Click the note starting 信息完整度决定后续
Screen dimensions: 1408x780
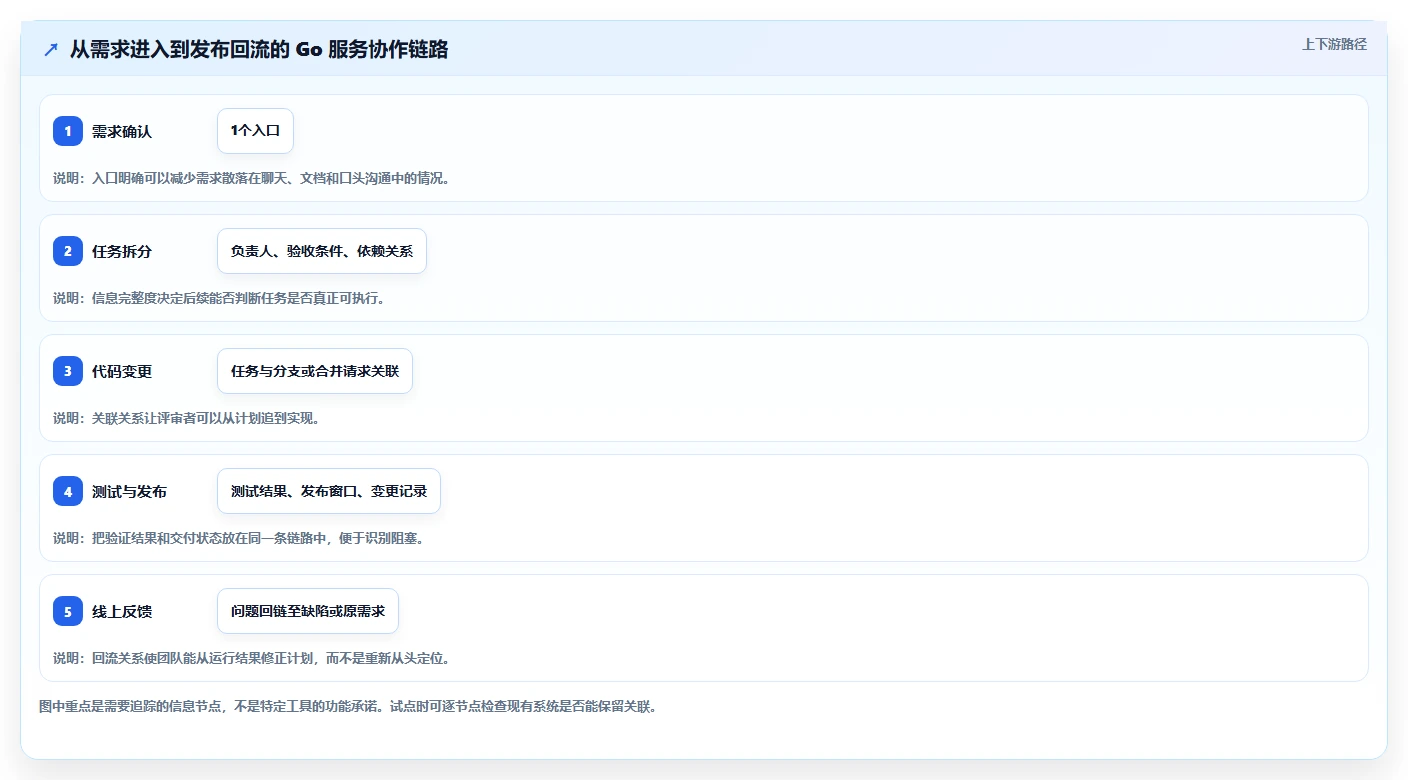coord(219,298)
